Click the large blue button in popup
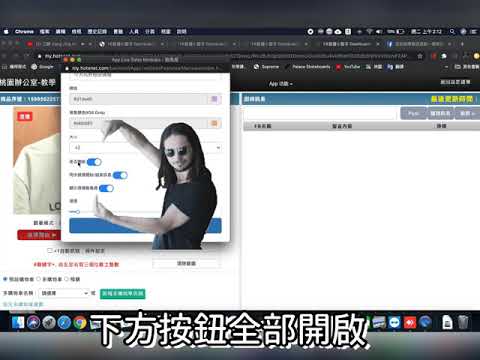This screenshot has width=480, height=360. pyautogui.click(x=145, y=226)
